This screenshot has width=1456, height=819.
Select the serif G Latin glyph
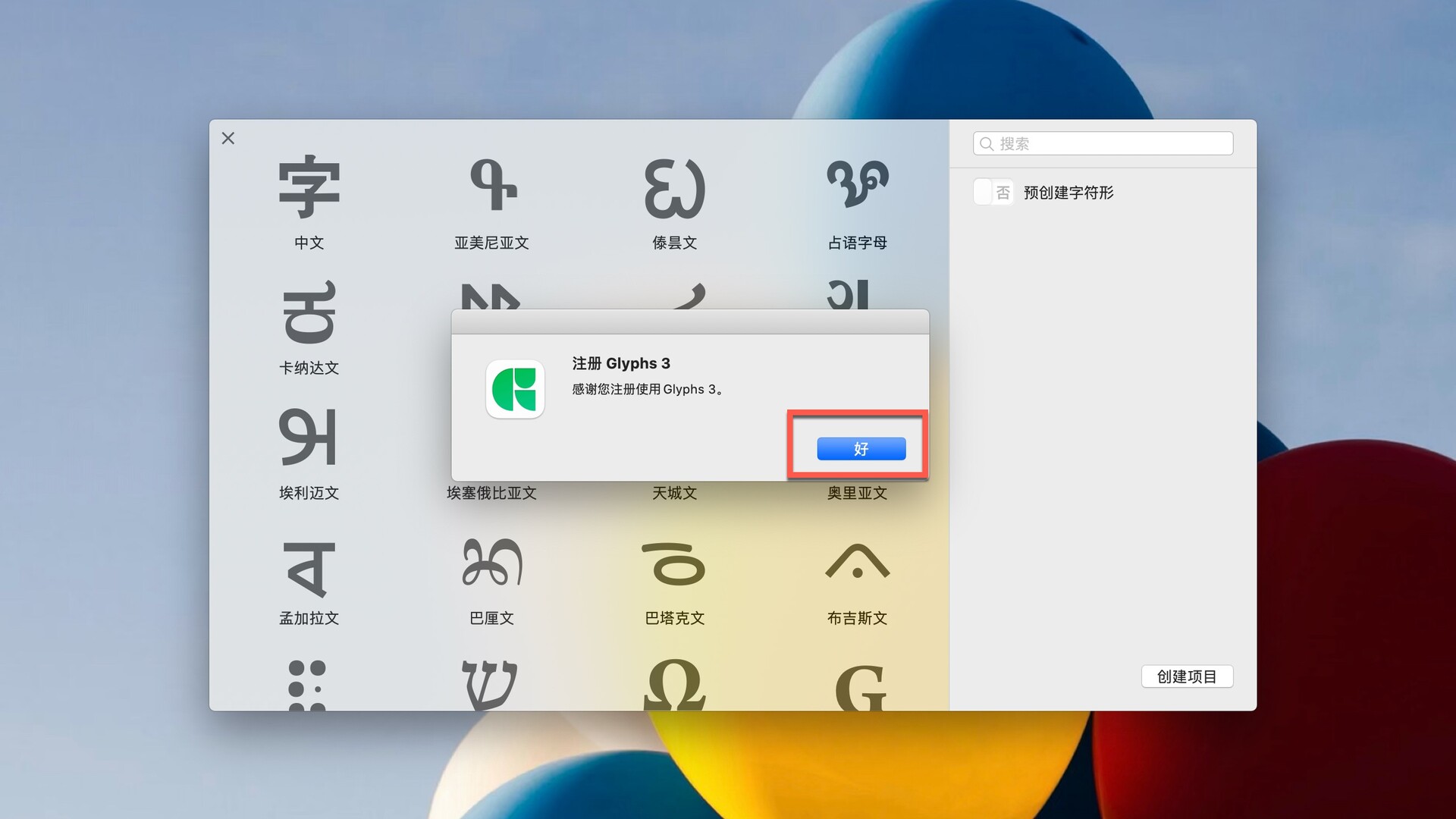[x=860, y=686]
